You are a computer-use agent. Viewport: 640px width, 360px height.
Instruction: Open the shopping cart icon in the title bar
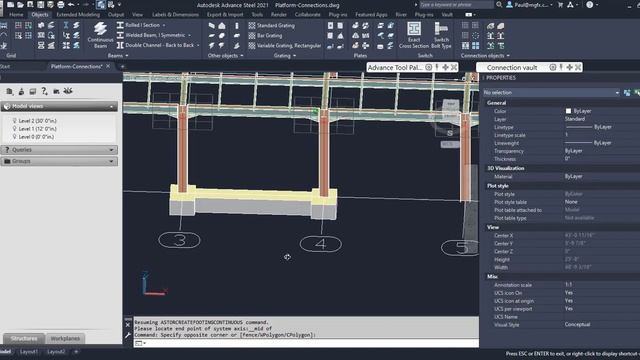560,5
